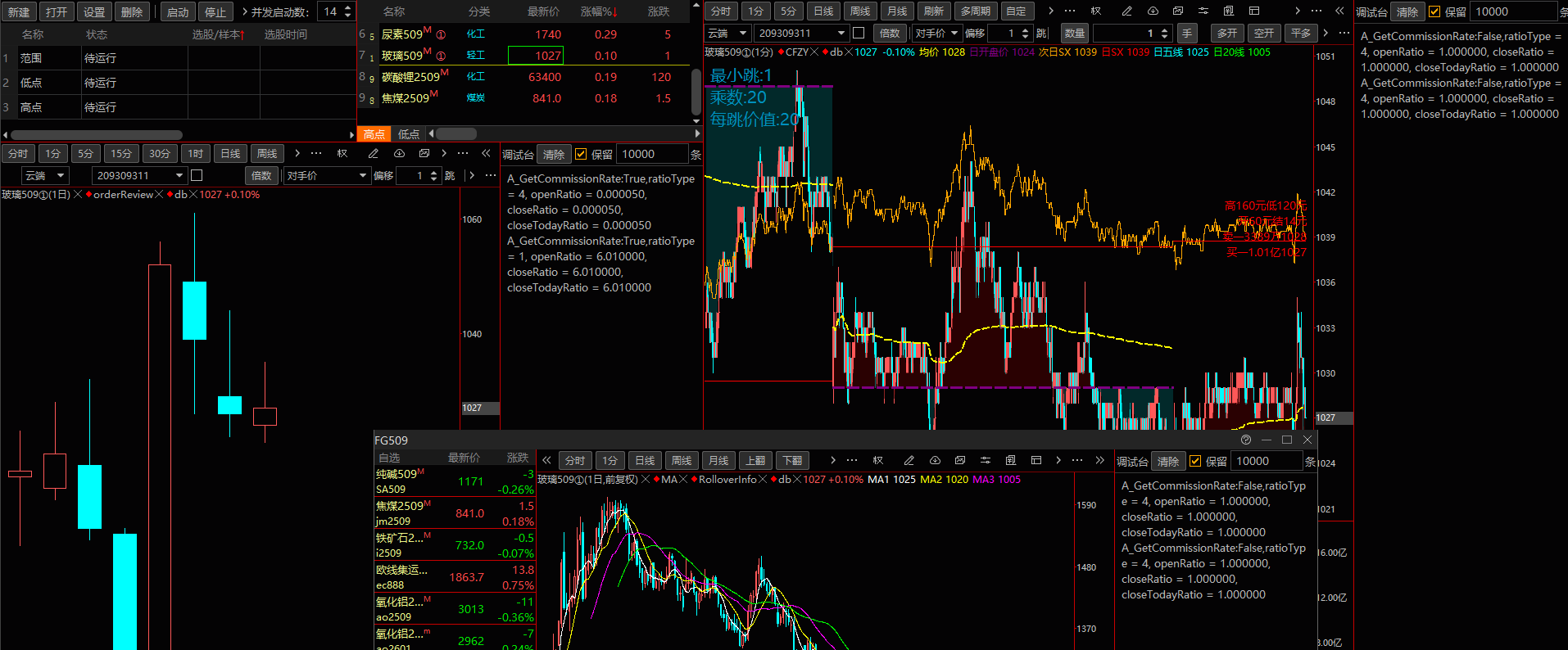Image resolution: width=1568 pixels, height=650 pixels.
Task: Select the 多周期 view in the top-right chart toolbar
Action: pyautogui.click(x=976, y=11)
